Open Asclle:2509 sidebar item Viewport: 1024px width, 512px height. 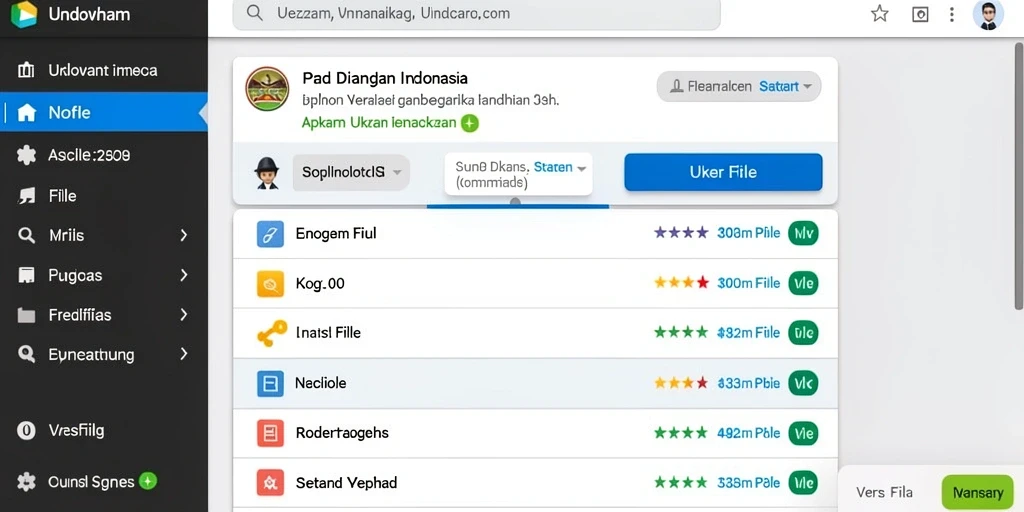coord(104,155)
